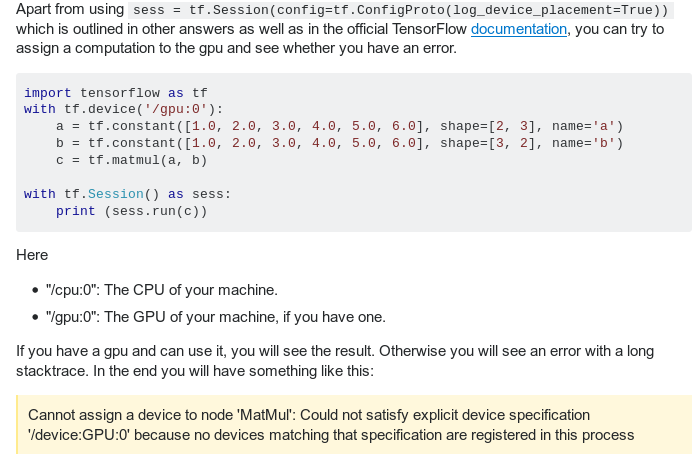Click the '/device:GPU:0' text in the error message

tap(75, 435)
